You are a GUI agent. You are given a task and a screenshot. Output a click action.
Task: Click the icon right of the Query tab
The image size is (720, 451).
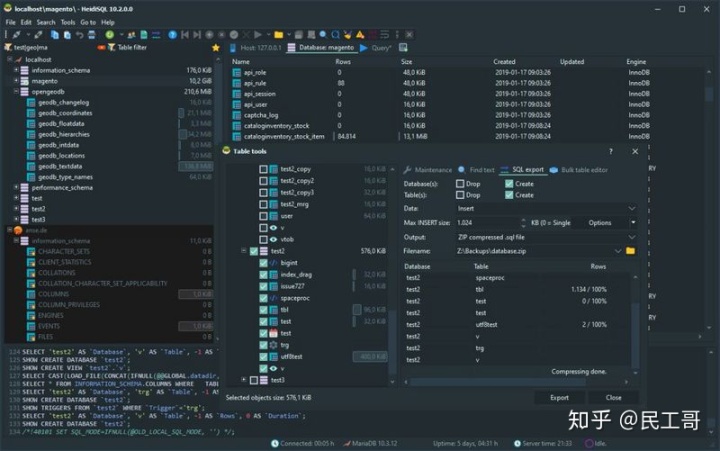point(403,47)
